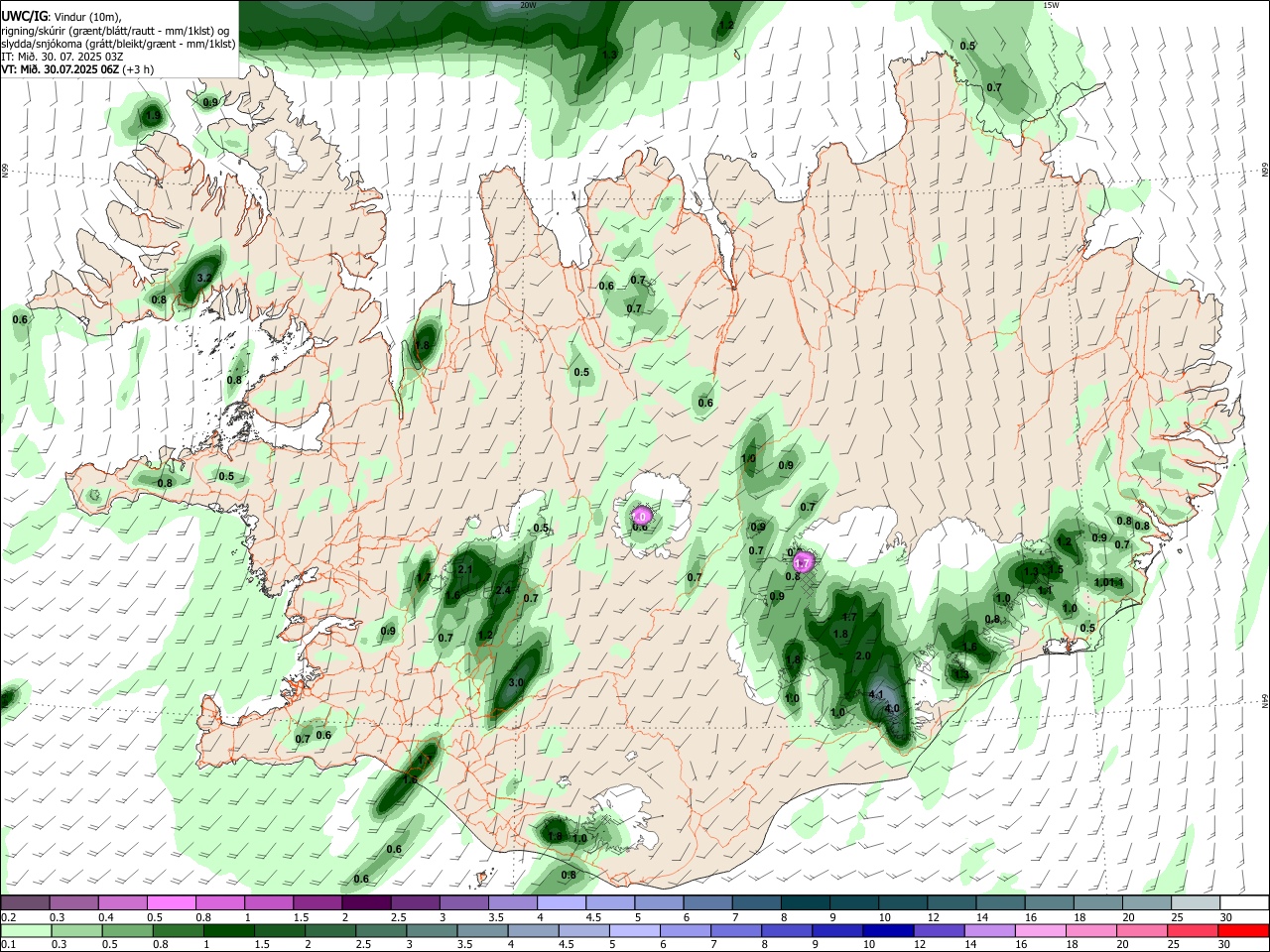Select top-row pale grey swatch between 25 and 30
1270x952 pixels.
coord(1197,903)
